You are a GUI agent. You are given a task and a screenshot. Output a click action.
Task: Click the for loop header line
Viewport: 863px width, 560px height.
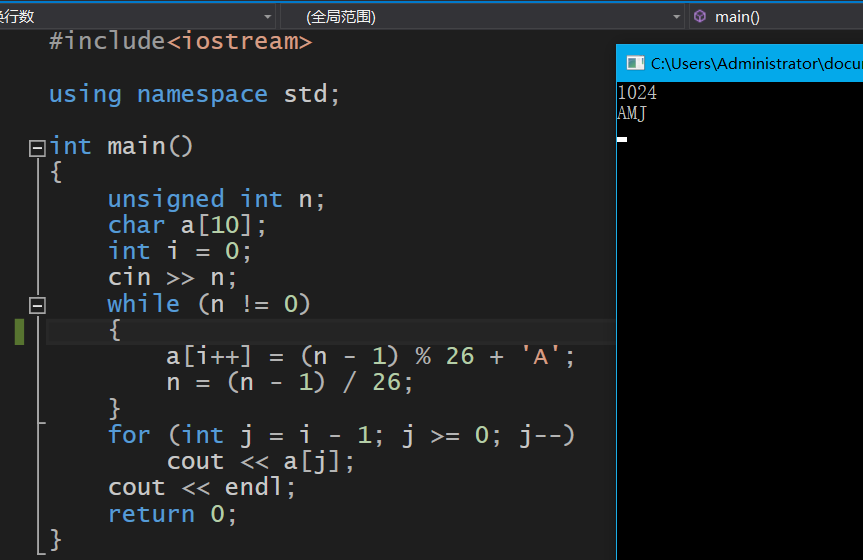click(x=341, y=435)
